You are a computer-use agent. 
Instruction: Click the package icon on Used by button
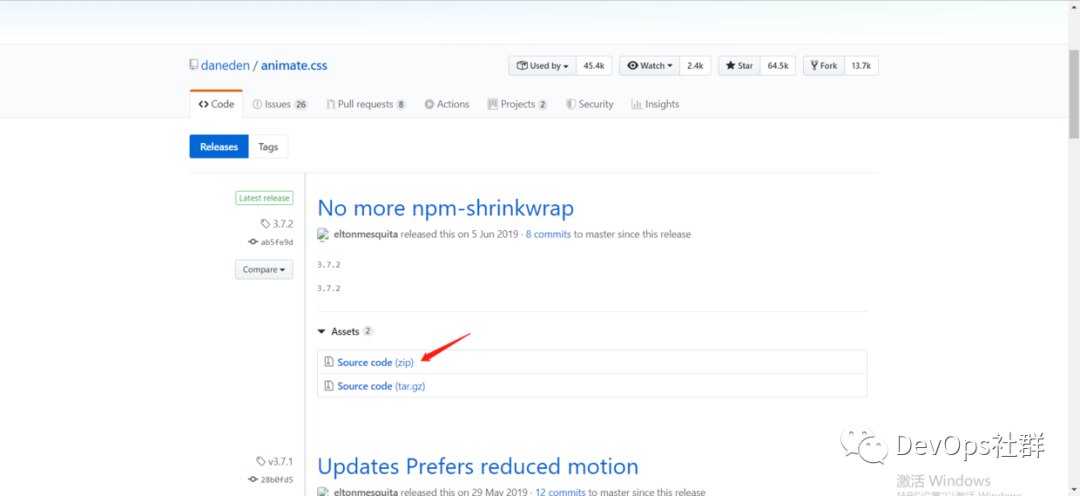point(522,66)
